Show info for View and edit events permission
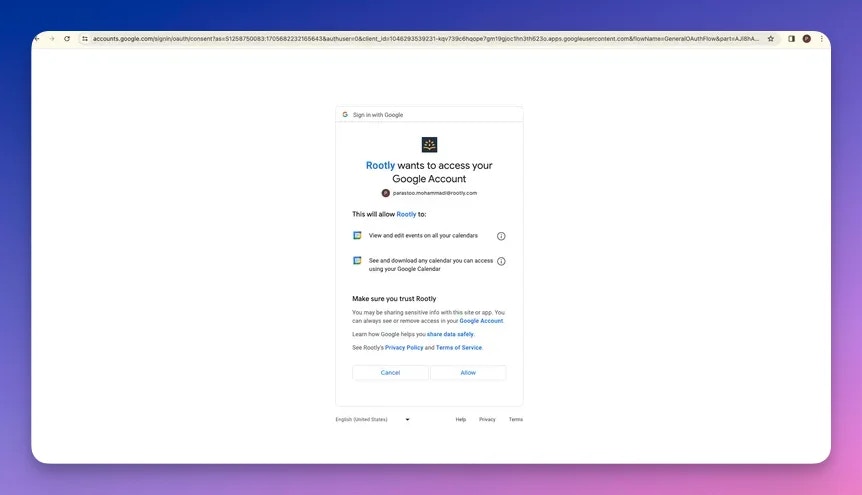 501,236
